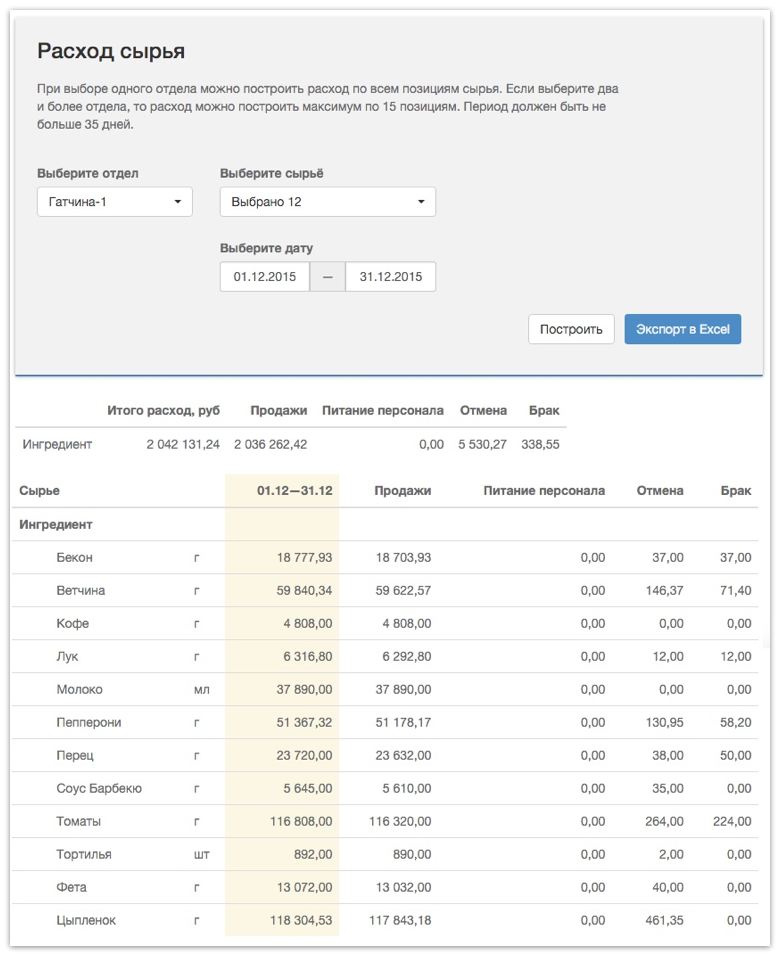Screen dimensions: 780x954
Task: Select the Кофе row name
Action: (73, 623)
